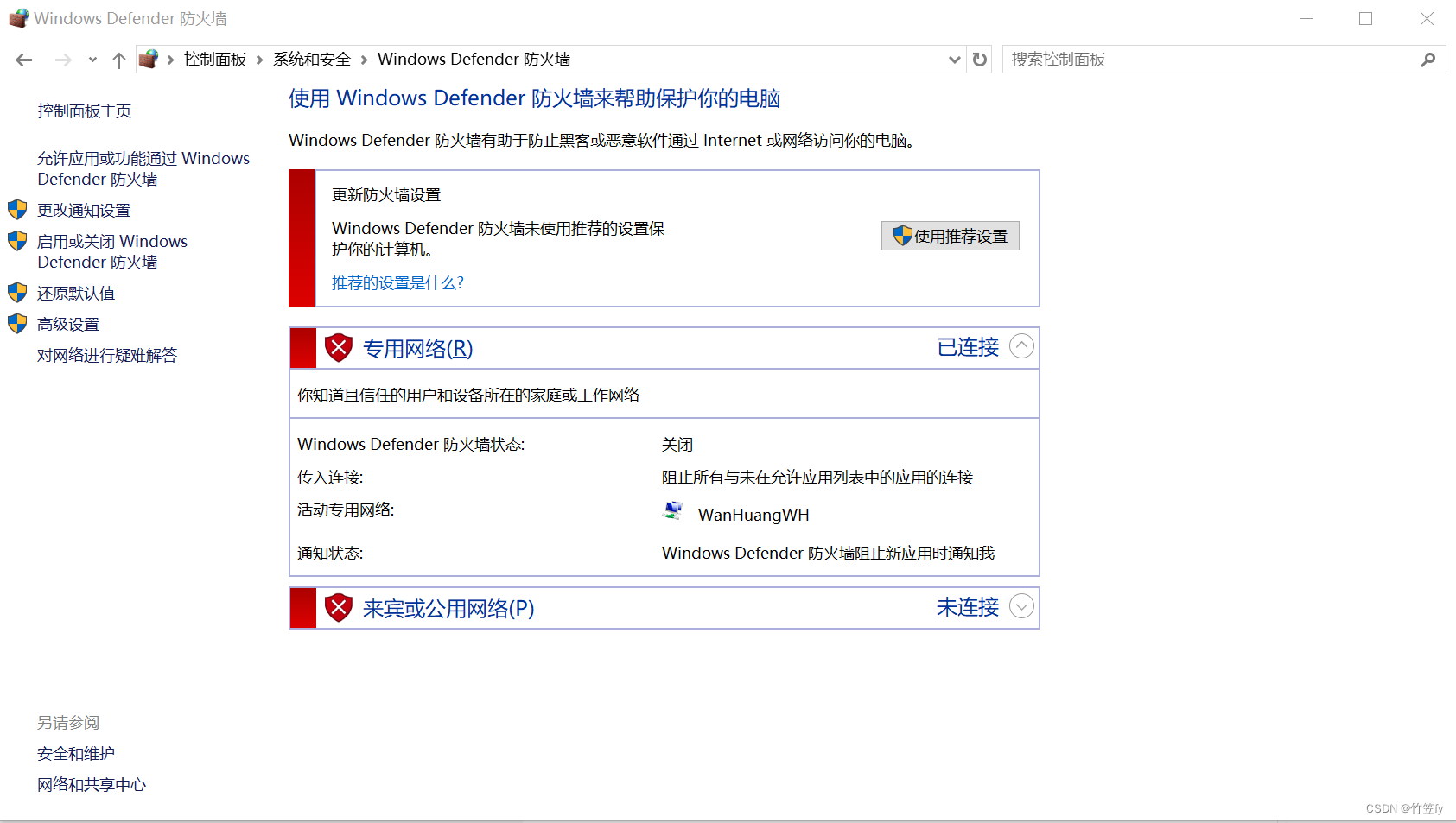Go up one level with the up arrow
The height and width of the screenshot is (823, 1456).
click(119, 60)
